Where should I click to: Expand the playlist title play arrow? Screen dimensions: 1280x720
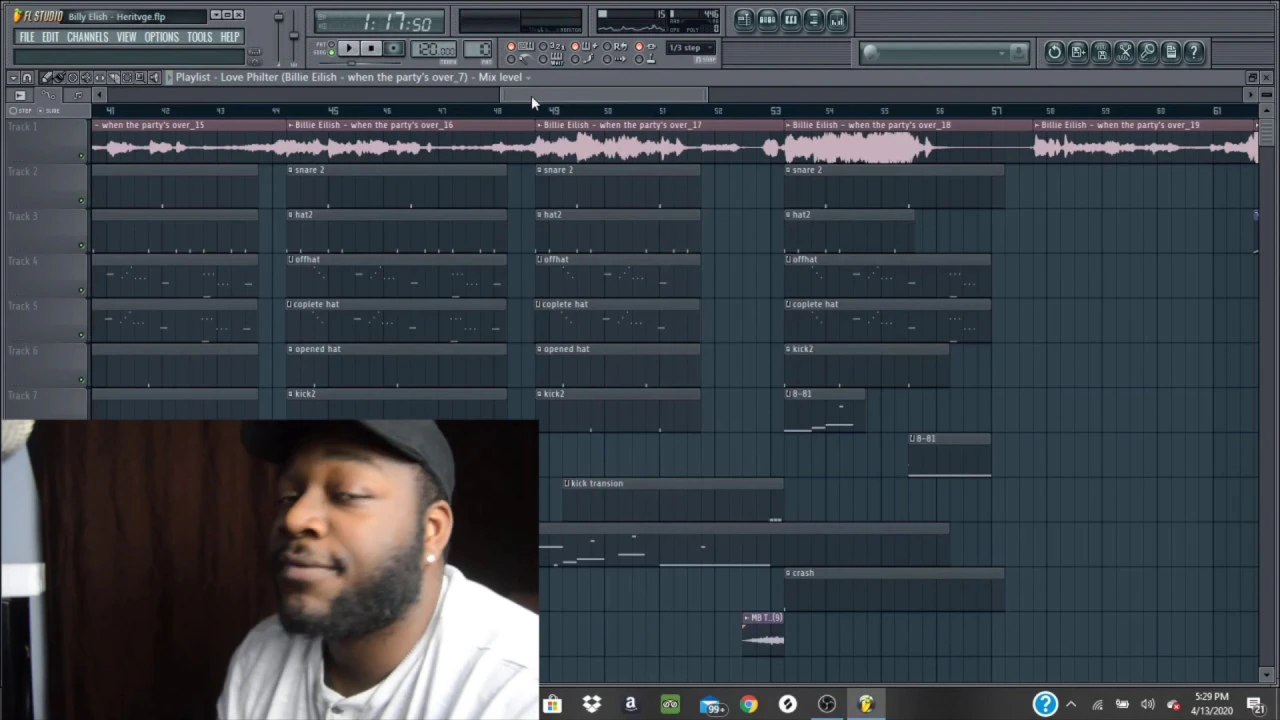coord(169,77)
